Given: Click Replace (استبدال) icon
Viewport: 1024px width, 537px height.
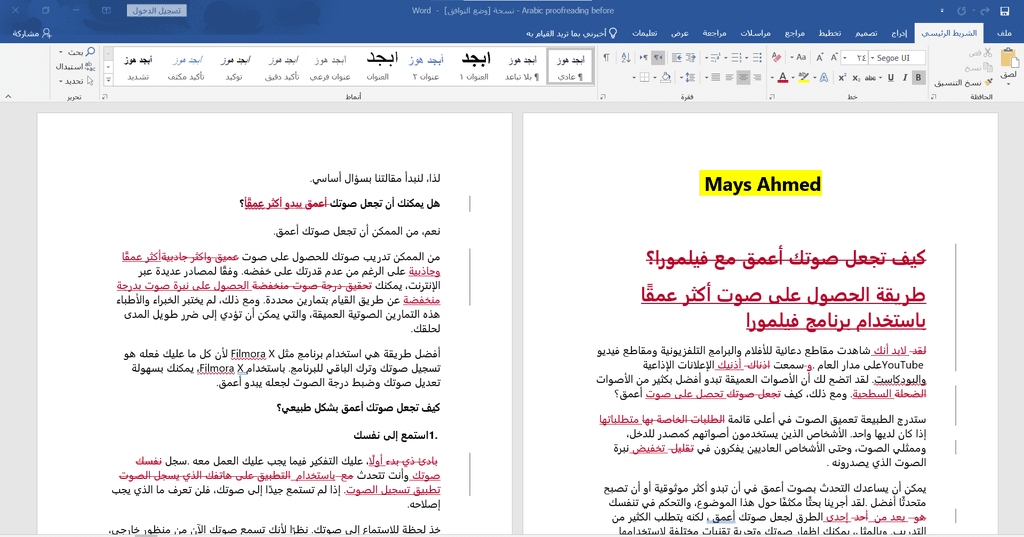Looking at the screenshot, I should click(x=90, y=66).
